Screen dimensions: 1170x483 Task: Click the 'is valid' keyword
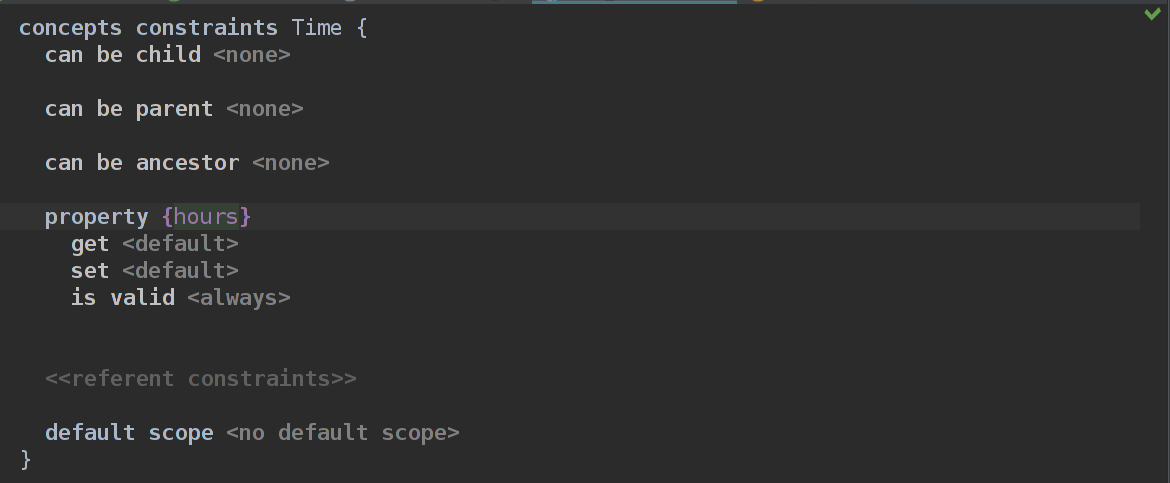(x=122, y=298)
